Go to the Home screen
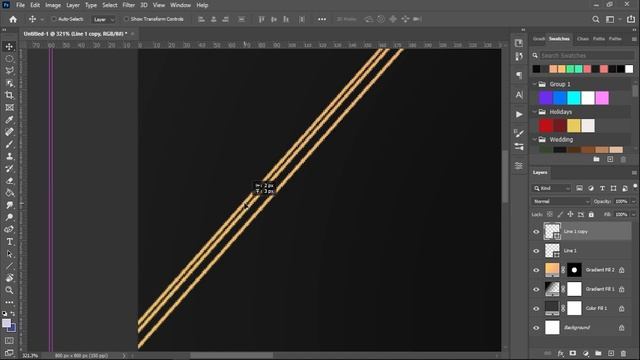Screen dimensions: 640x360 (x=13, y=19)
